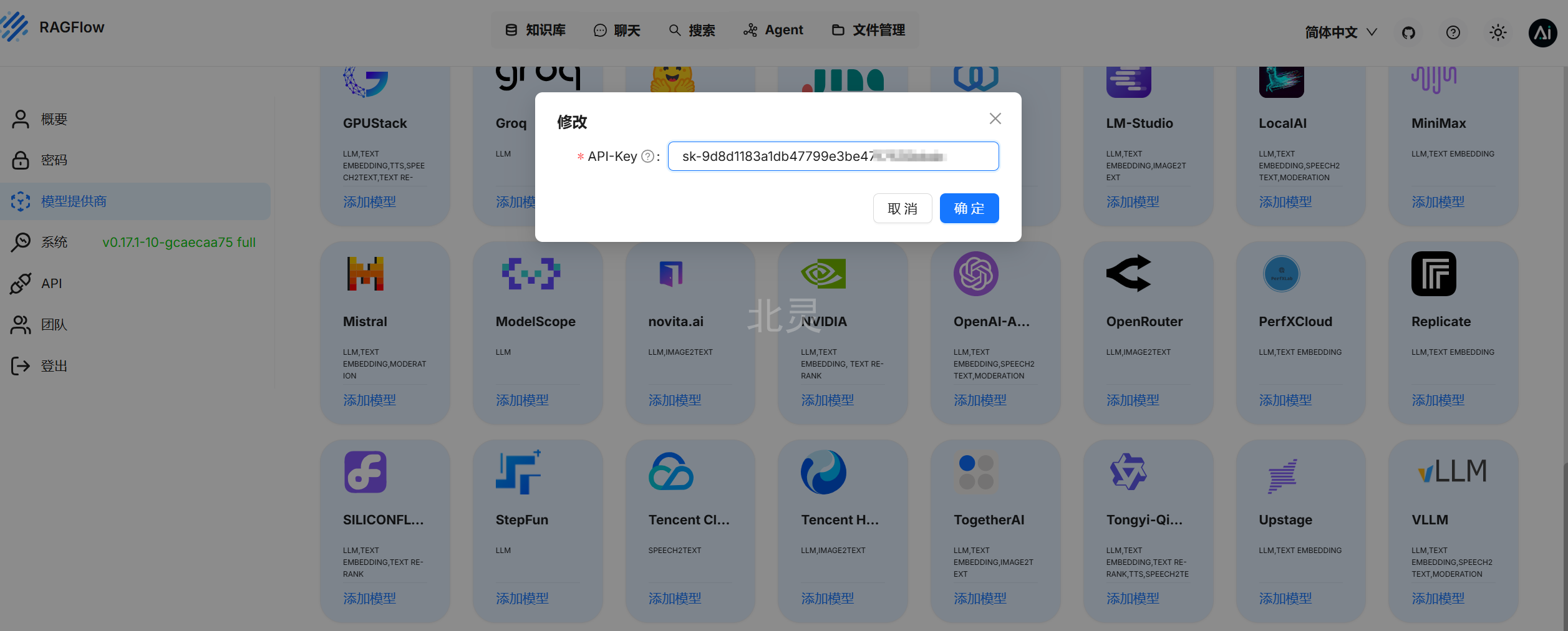Open the user avatar in header
This screenshot has width=1568, height=631.
click(1542, 32)
